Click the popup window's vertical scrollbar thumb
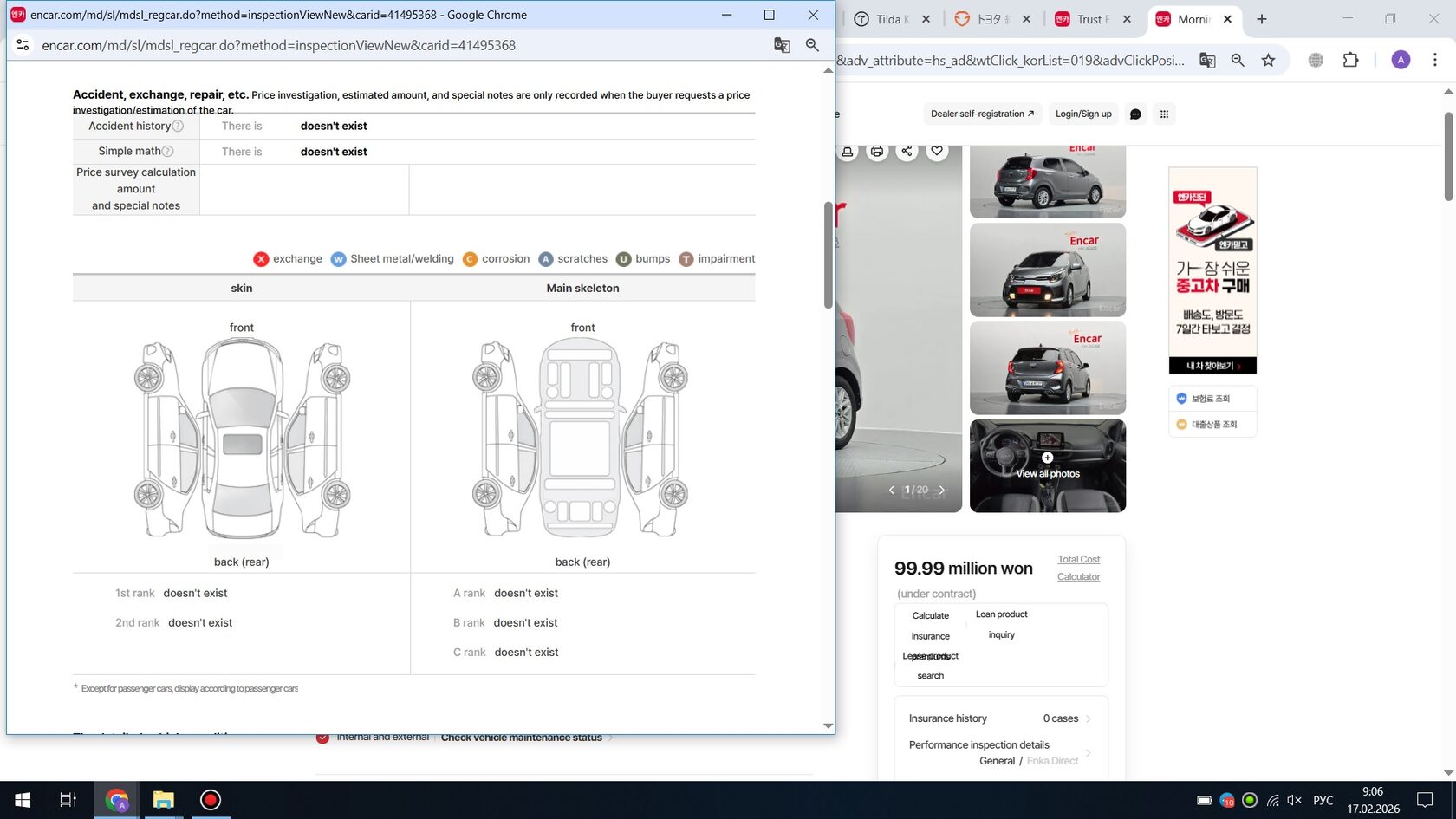 (x=829, y=255)
